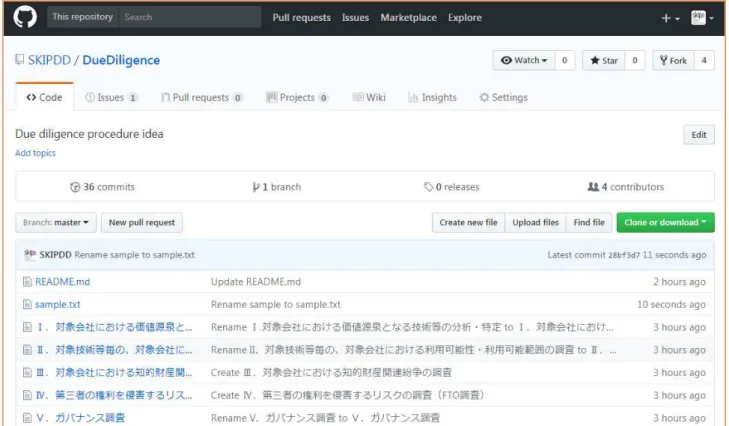Image resolution: width=729 pixels, height=426 pixels.
Task: Switch to the repository Issues tab
Action: click(111, 98)
